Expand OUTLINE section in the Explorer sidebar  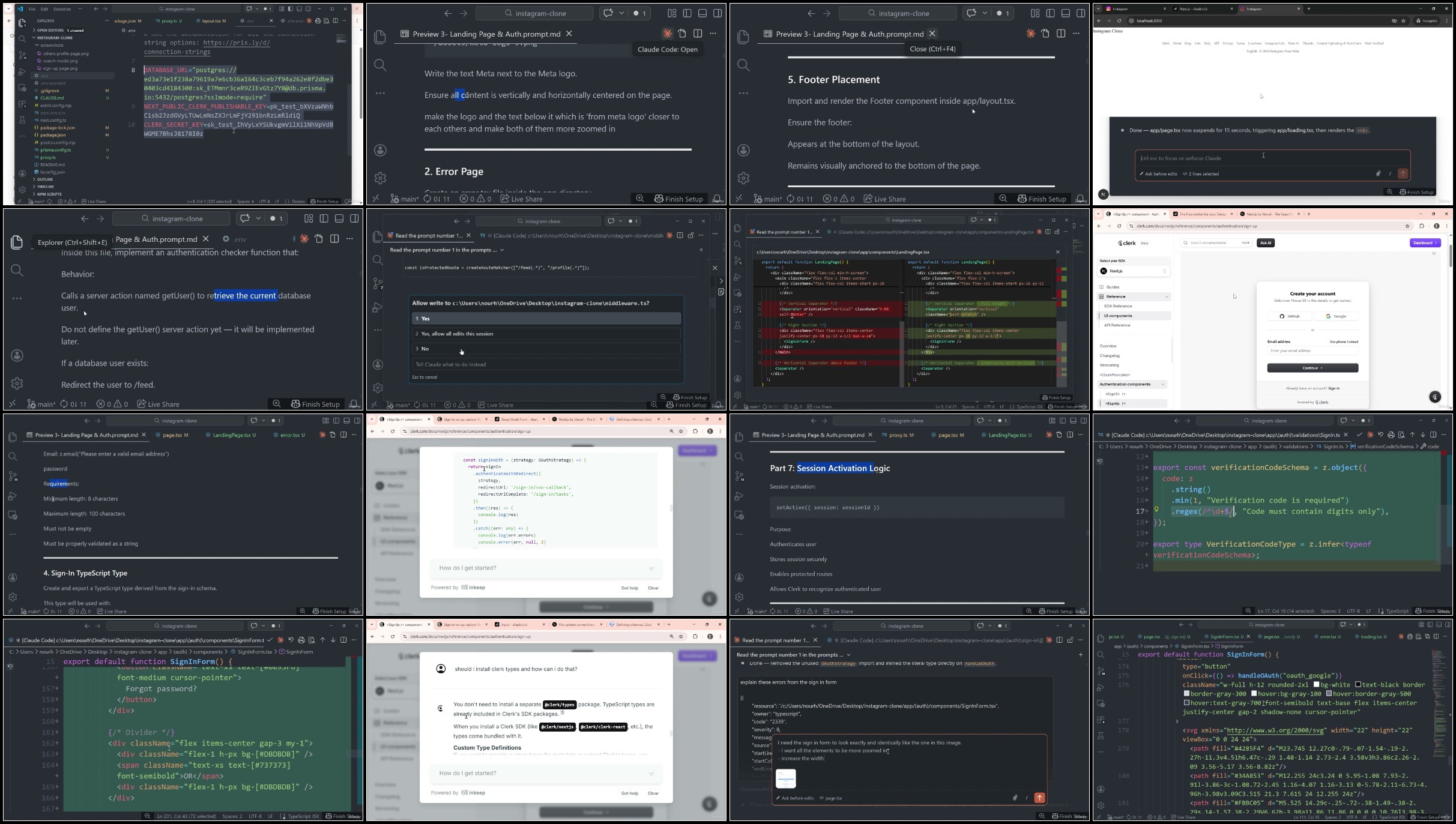tap(44, 179)
